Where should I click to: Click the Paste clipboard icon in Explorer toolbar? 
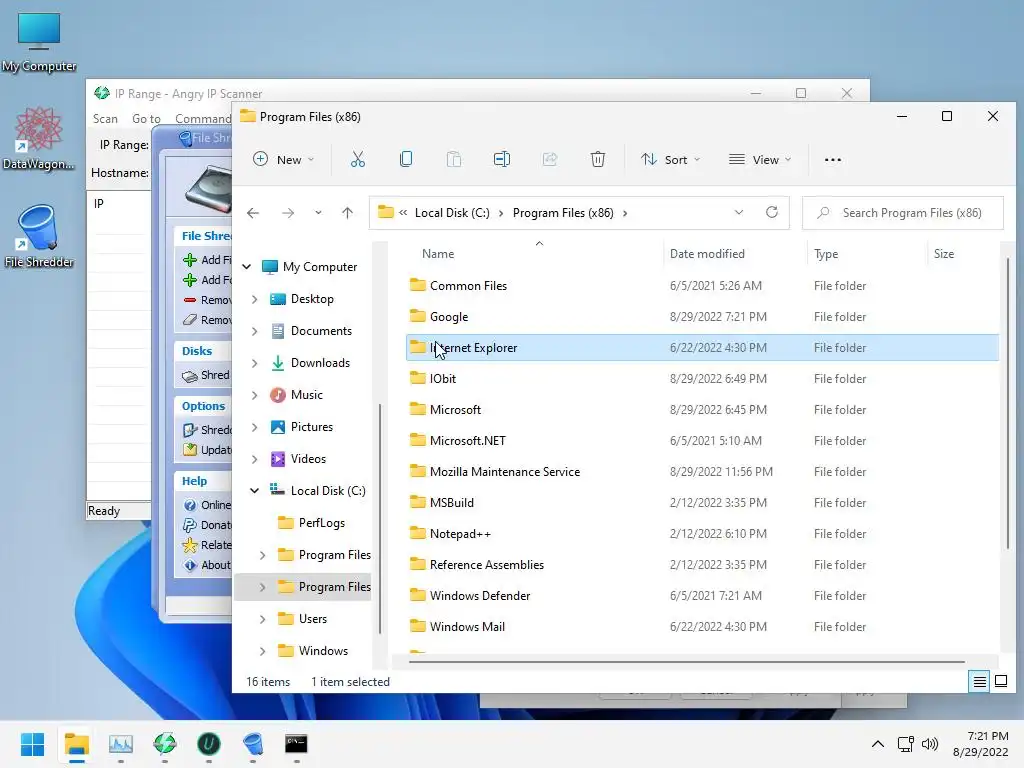tap(454, 159)
